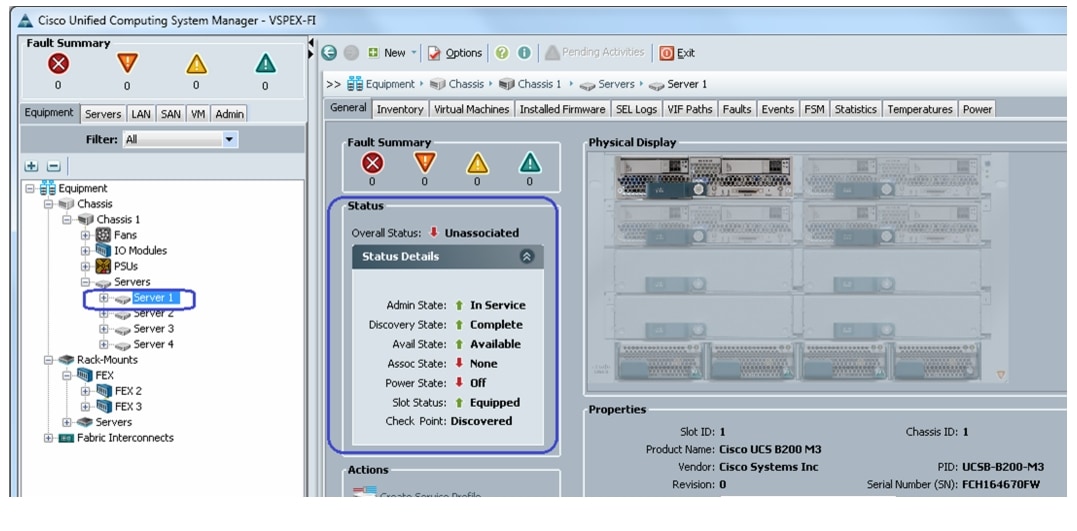Click the red Exit icon
The height and width of the screenshot is (531, 1077).
point(667,53)
